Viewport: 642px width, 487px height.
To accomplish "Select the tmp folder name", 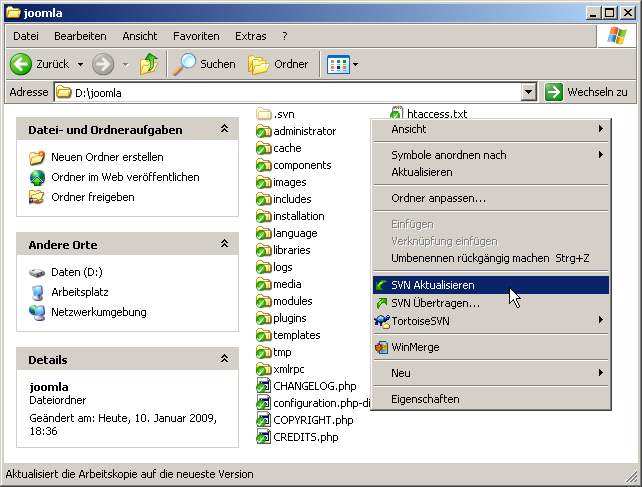I will click(282, 352).
